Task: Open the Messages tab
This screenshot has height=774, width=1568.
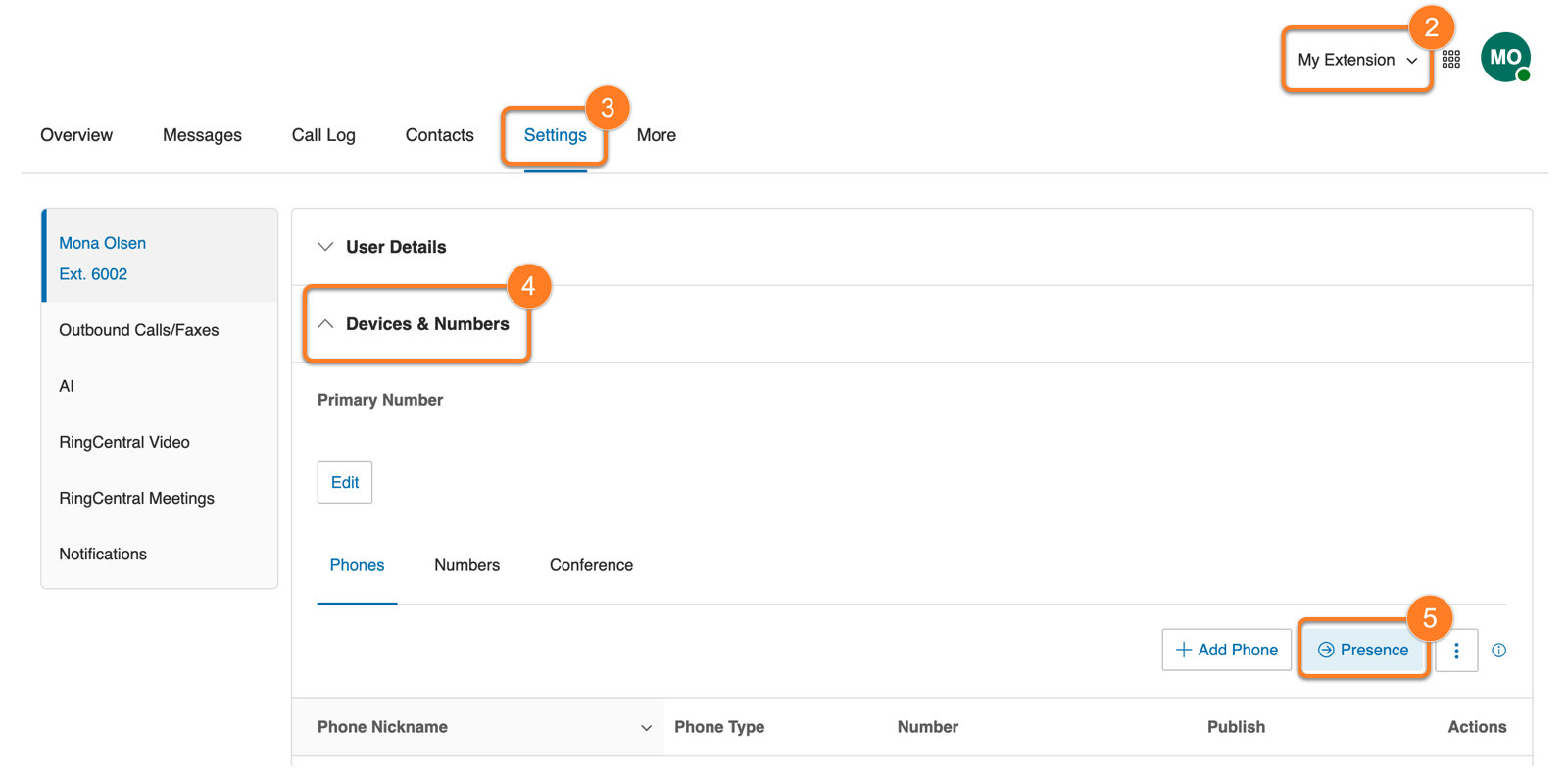Action: (202, 135)
